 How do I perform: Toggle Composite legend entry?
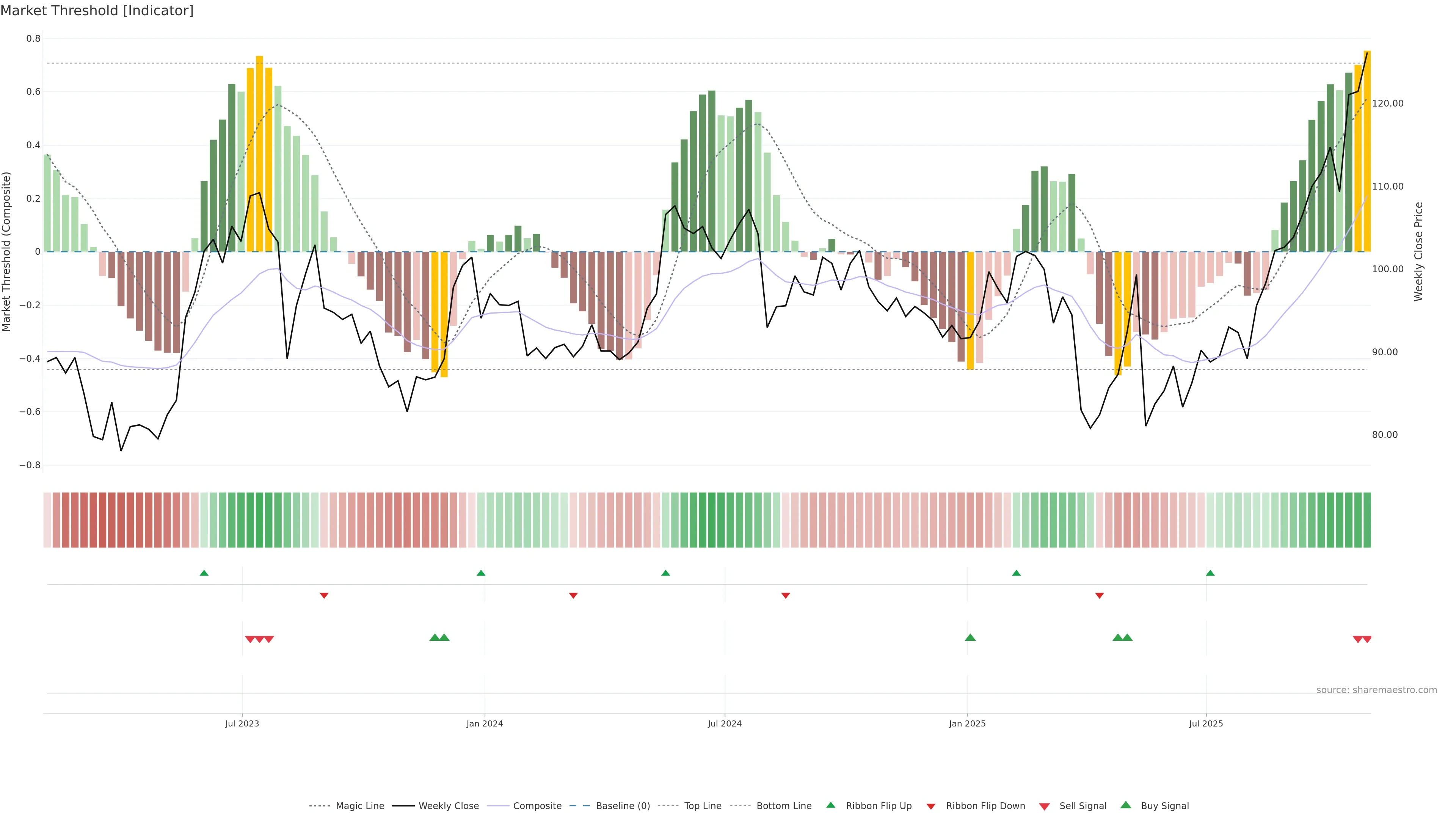click(x=537, y=806)
